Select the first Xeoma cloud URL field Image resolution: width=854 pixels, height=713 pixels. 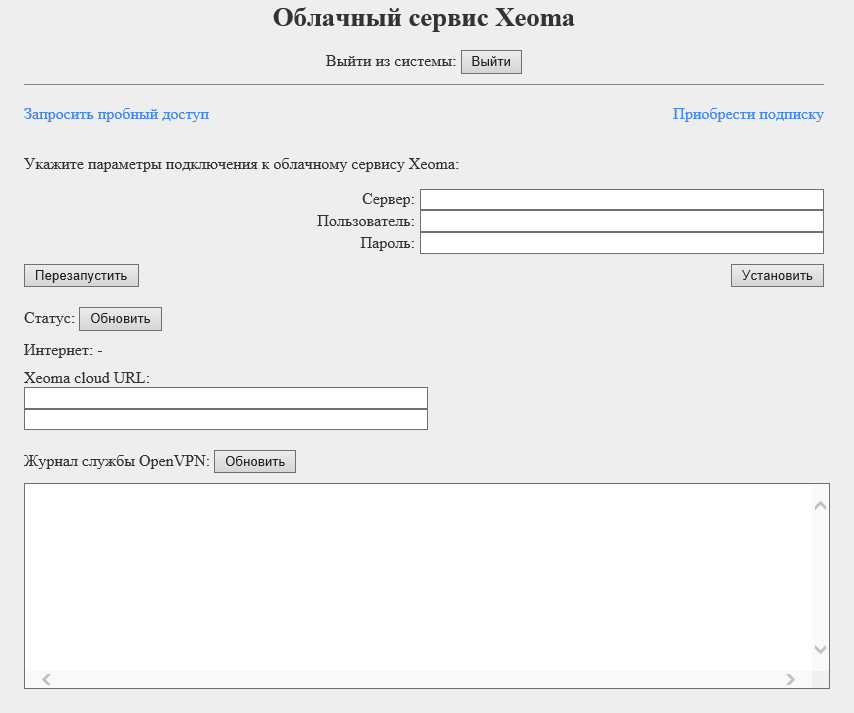pos(226,398)
